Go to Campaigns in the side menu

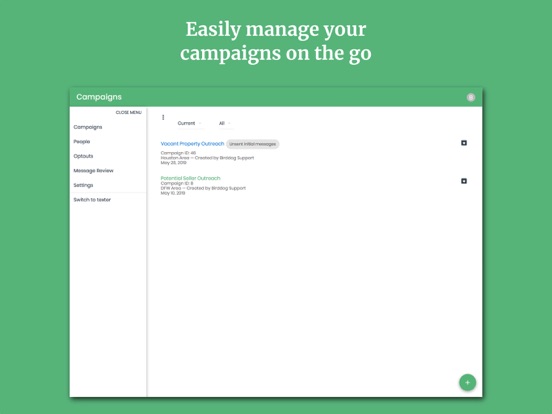coord(88,127)
